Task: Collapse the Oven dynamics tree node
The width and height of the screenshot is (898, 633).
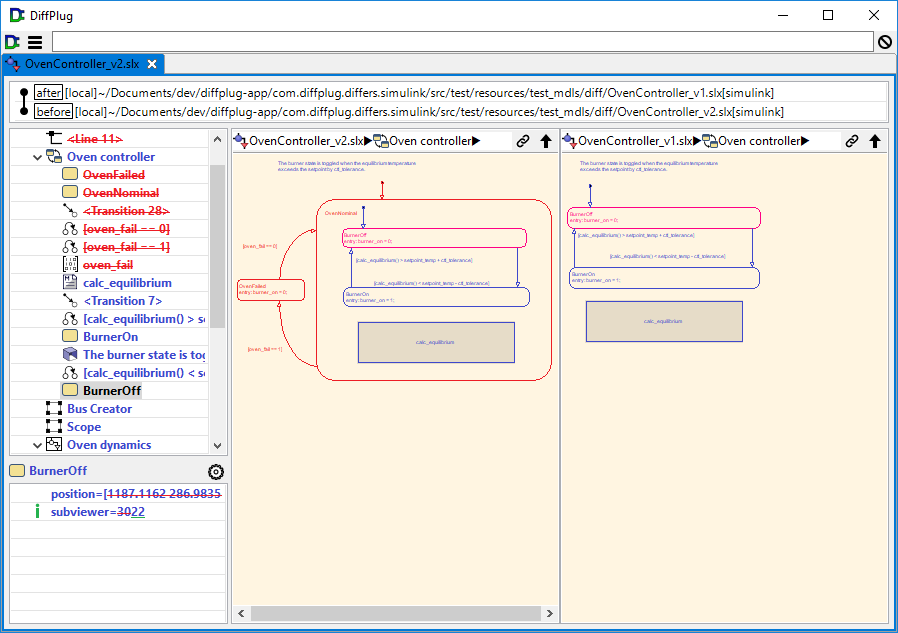Action: point(37,445)
